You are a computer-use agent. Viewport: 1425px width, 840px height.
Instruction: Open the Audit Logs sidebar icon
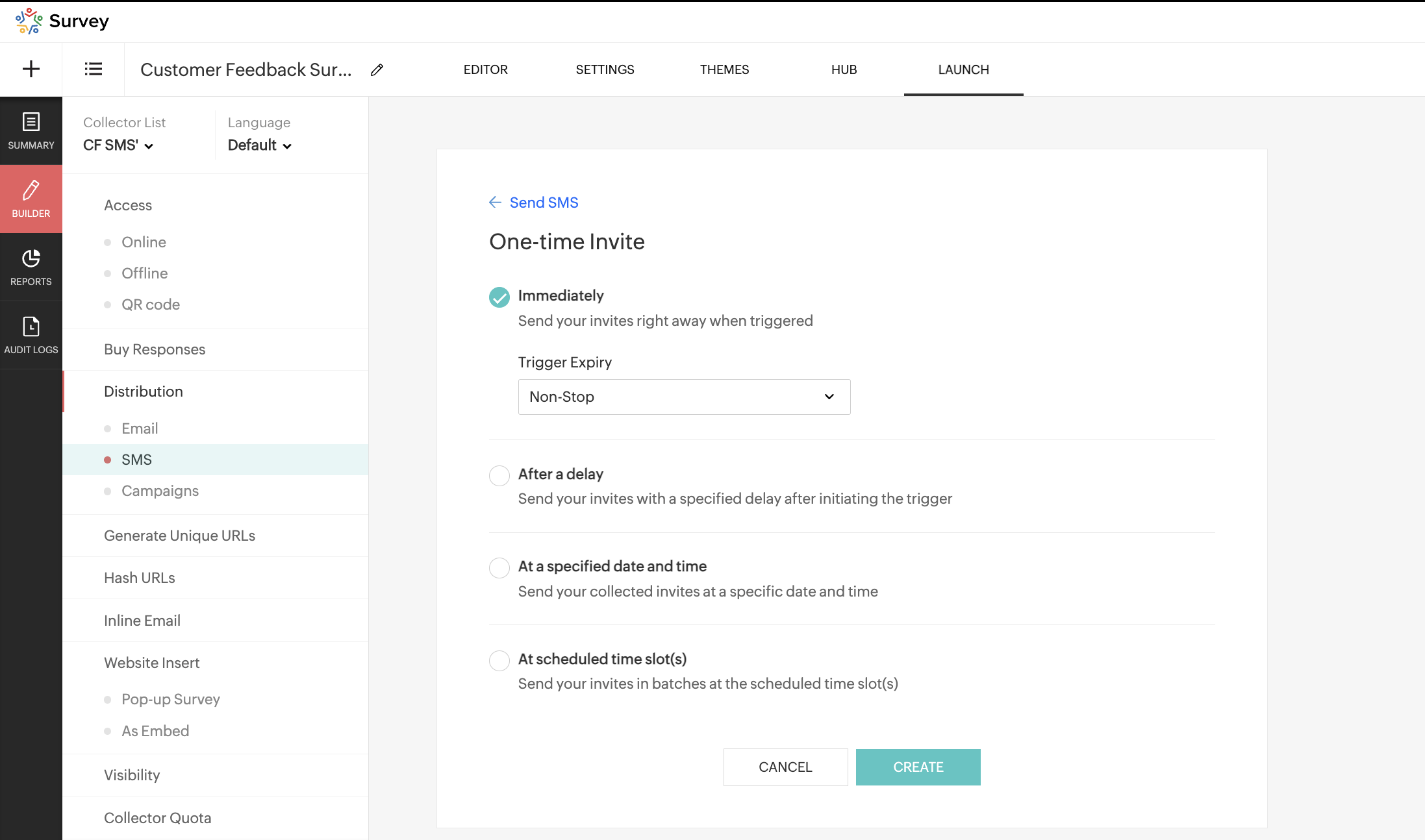coord(31,335)
